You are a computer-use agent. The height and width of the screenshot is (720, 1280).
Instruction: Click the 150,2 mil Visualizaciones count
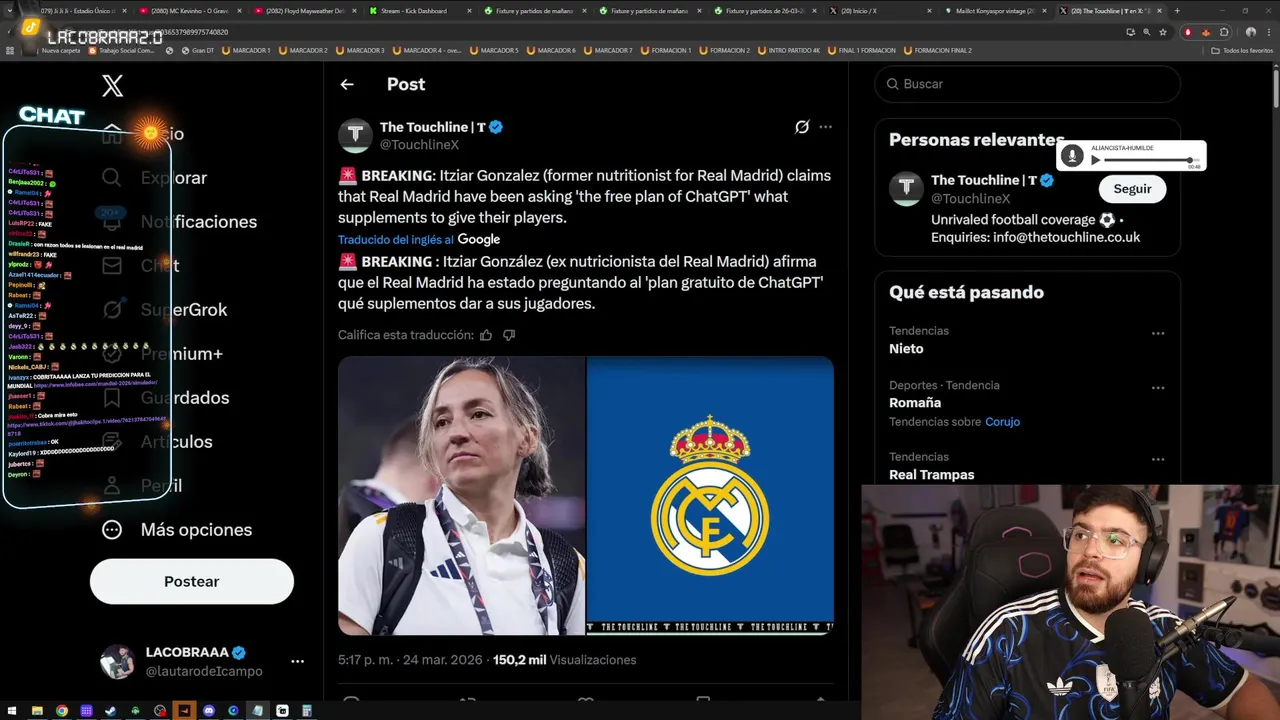(564, 660)
